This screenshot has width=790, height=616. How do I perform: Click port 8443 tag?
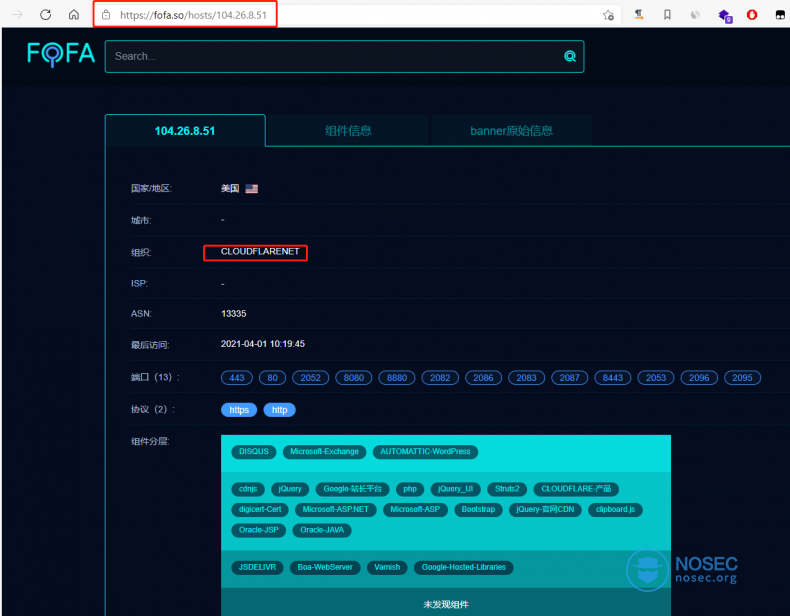click(x=613, y=378)
